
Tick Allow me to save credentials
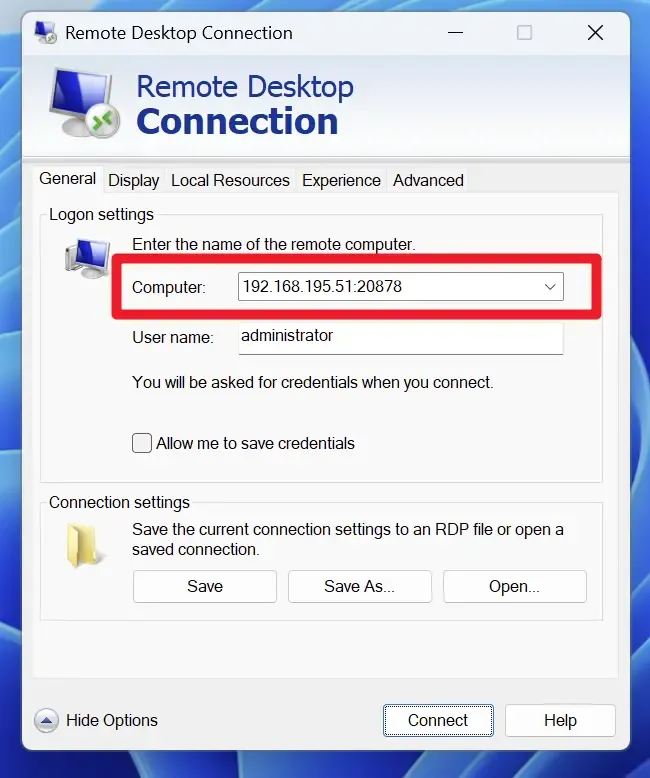(142, 443)
